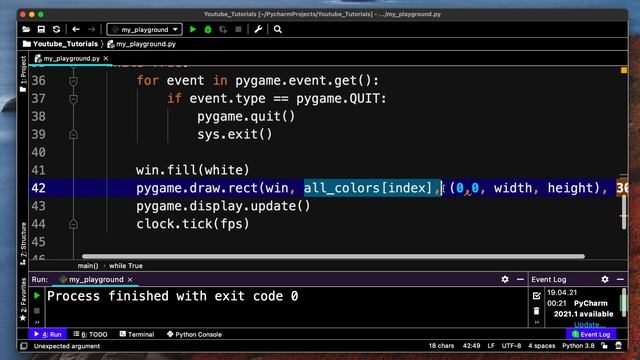Click the 42:49 line-column indicator
The image size is (640, 360).
point(471,346)
